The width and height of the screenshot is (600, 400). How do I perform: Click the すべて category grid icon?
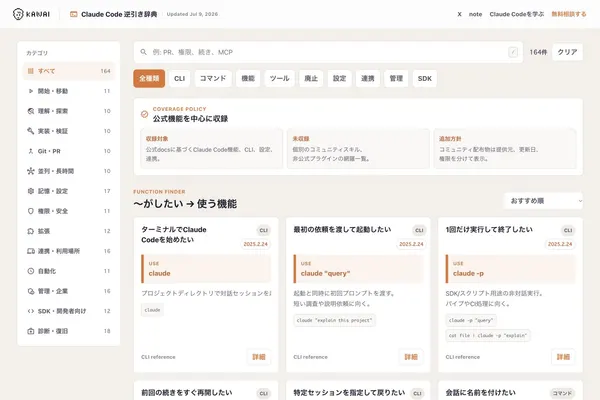tap(31, 71)
